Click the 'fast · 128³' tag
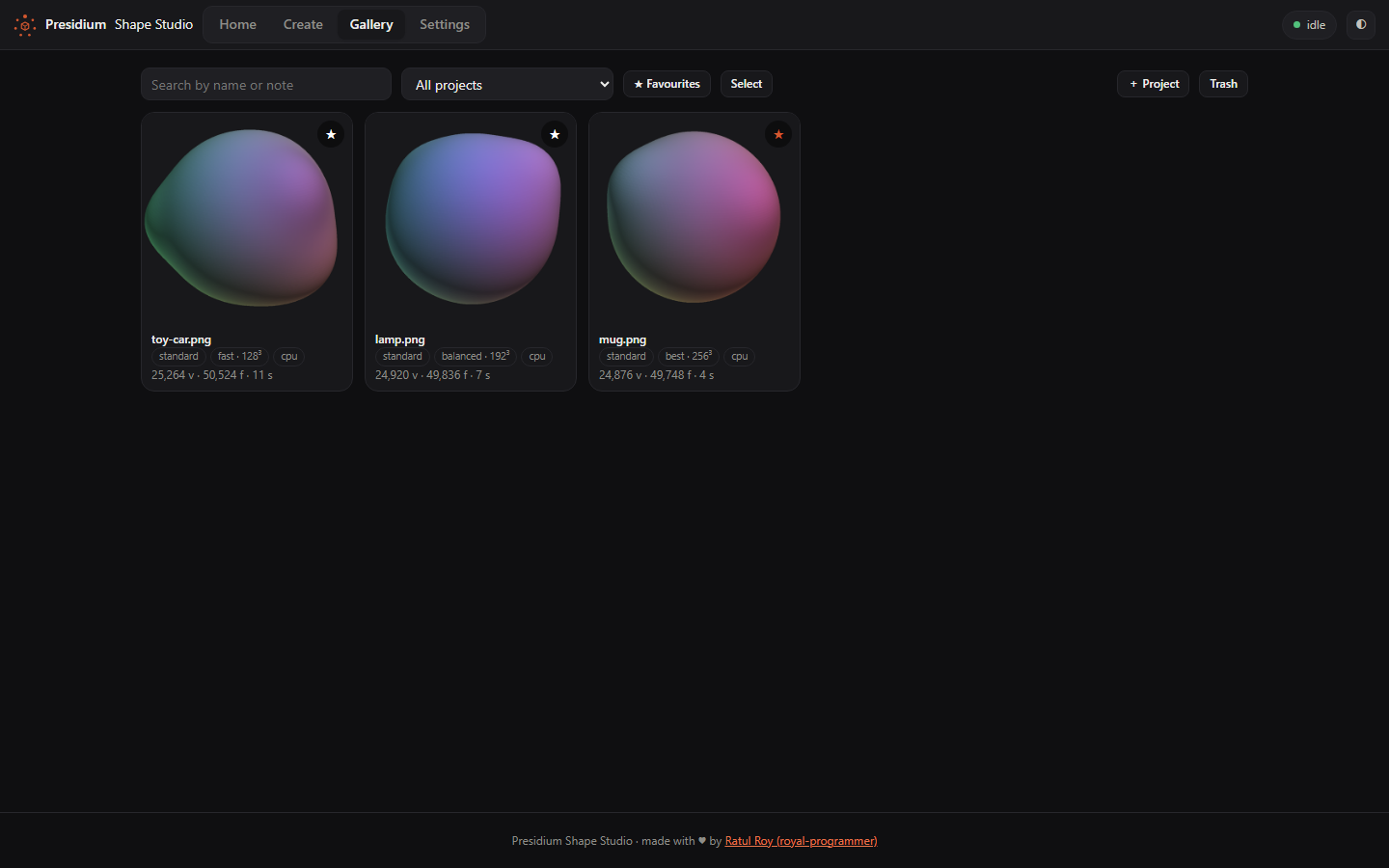 point(239,357)
